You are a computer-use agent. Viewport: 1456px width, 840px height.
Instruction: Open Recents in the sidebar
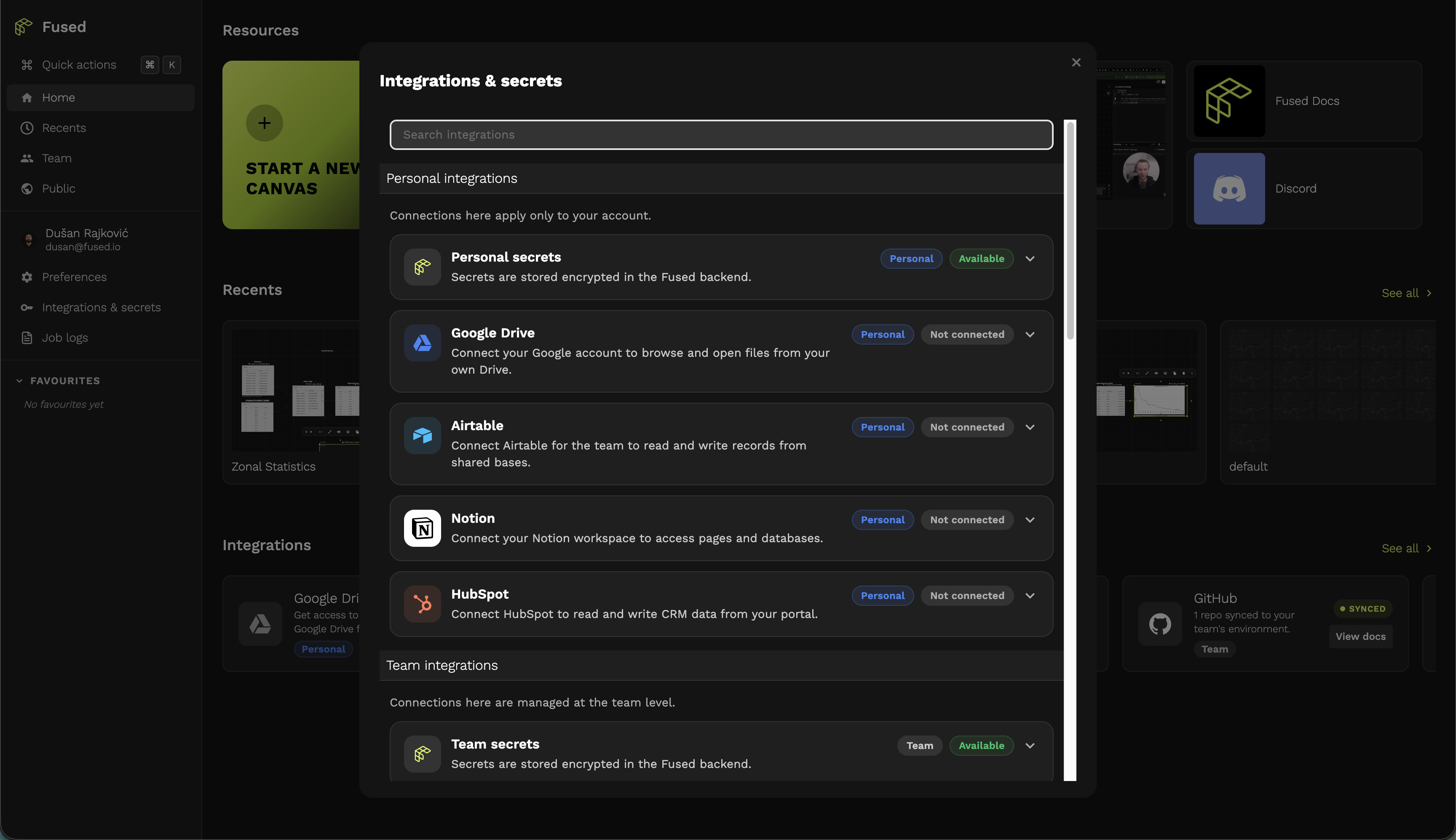tap(100, 128)
